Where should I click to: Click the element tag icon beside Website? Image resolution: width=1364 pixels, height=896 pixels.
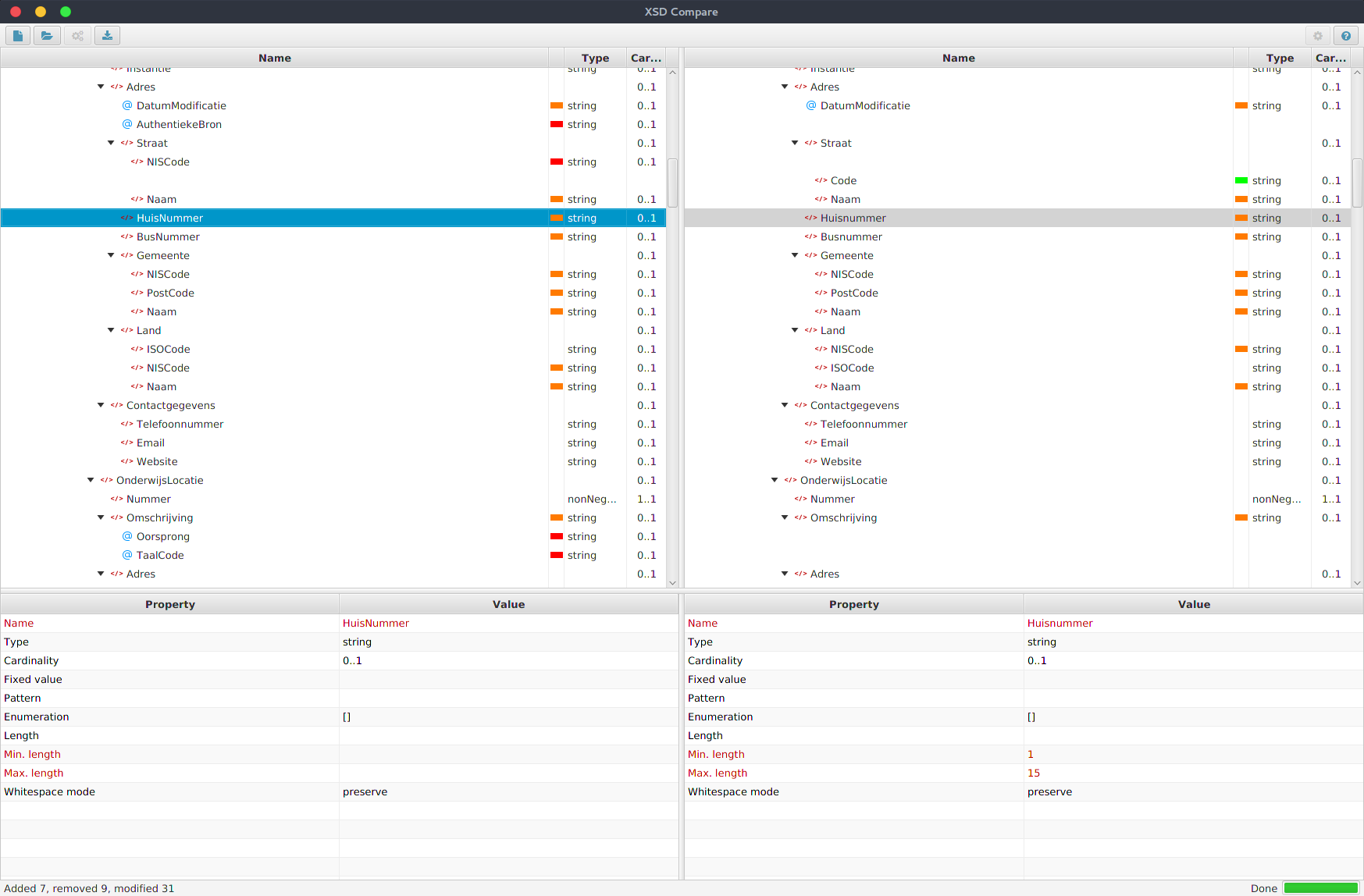point(126,461)
